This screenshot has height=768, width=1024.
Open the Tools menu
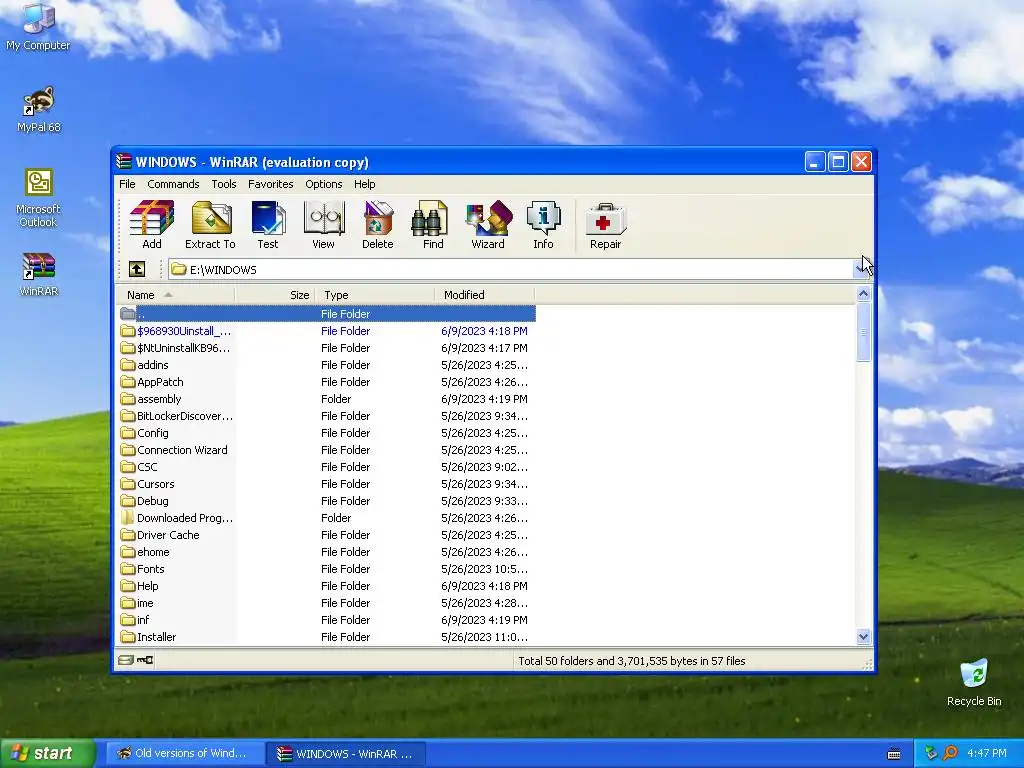point(223,184)
